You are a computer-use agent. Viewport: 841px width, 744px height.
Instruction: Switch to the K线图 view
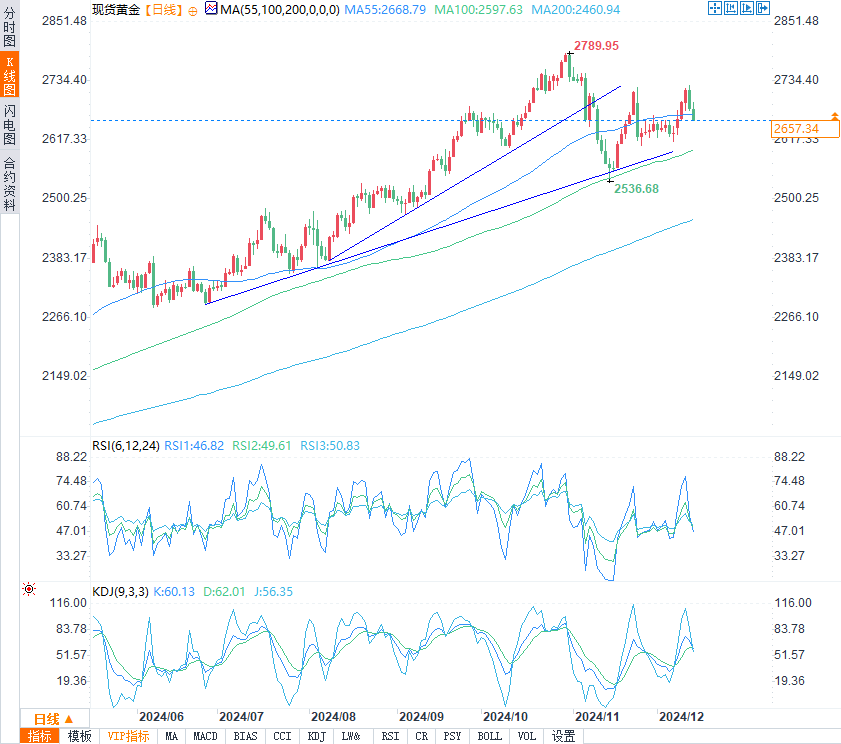[9, 75]
